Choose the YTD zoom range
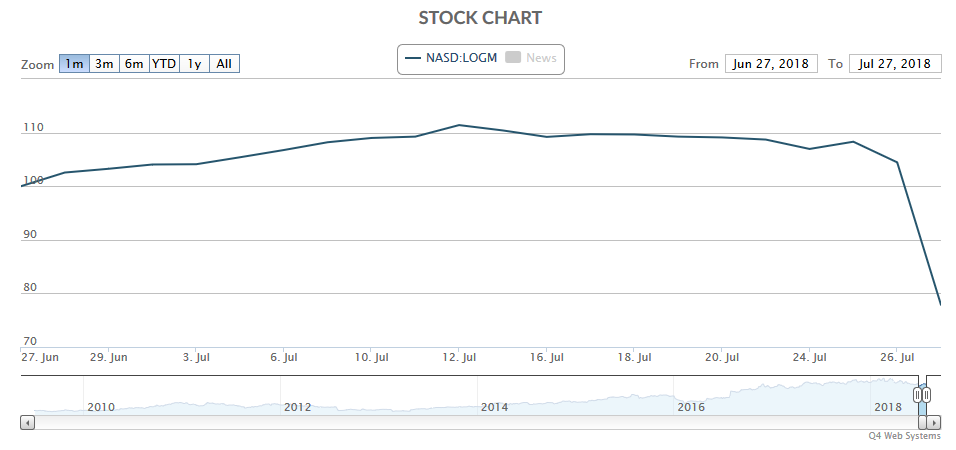 pos(164,63)
